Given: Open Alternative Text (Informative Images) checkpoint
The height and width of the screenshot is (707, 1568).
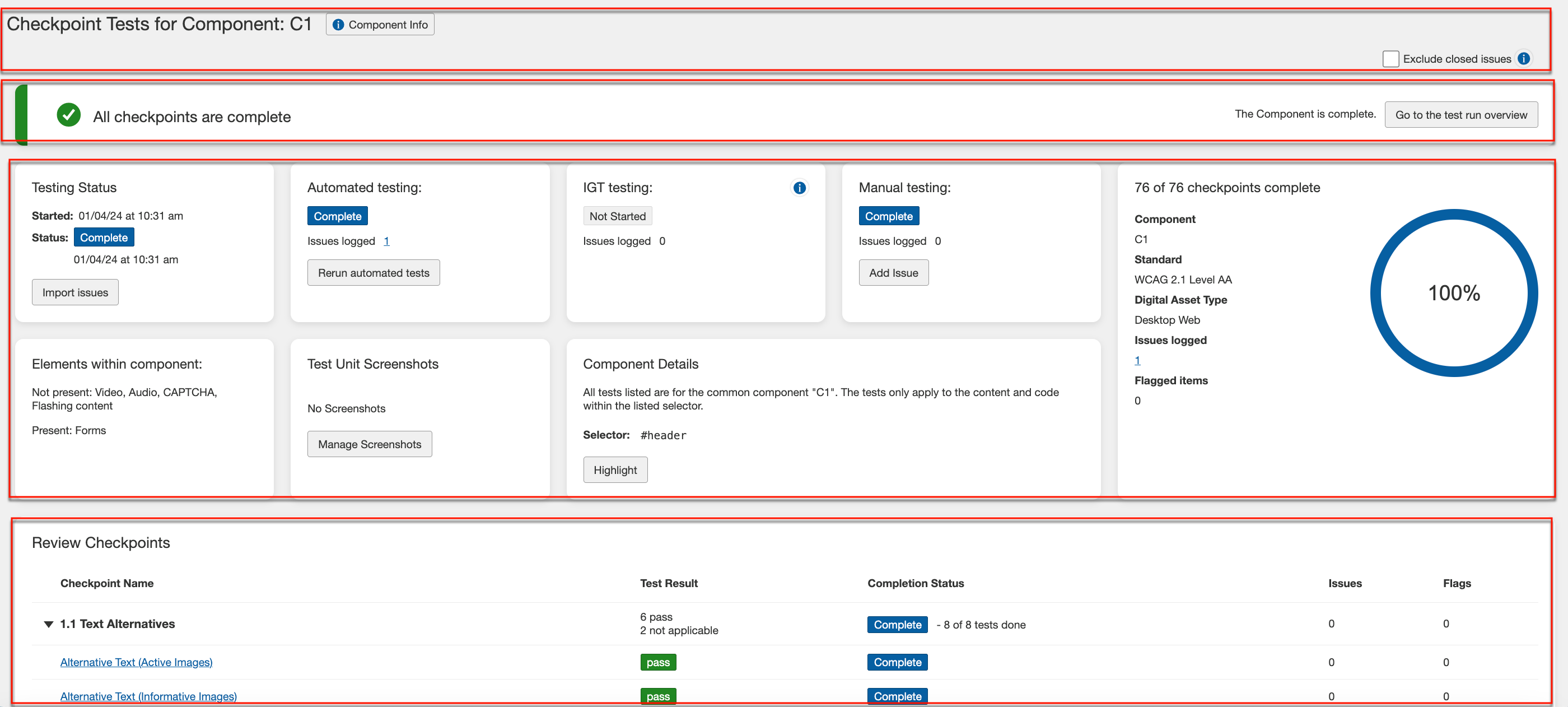Looking at the screenshot, I should 148,695.
